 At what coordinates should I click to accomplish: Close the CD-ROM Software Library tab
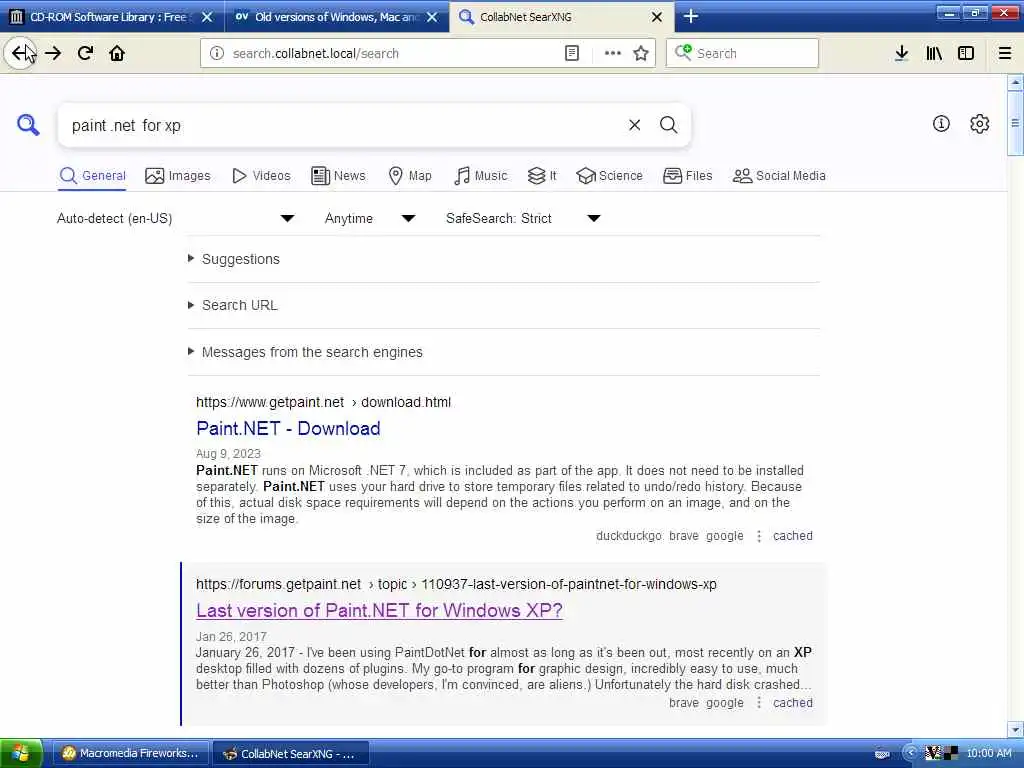point(207,17)
